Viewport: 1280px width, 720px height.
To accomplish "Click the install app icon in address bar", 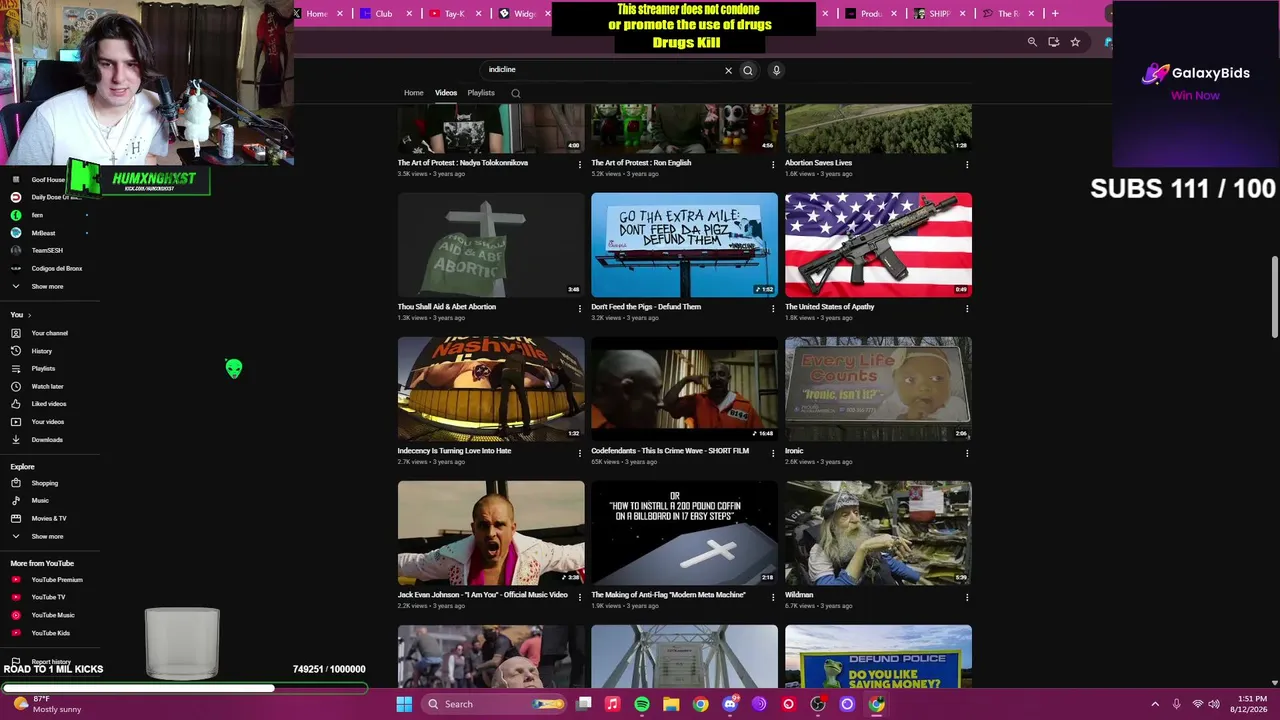I will 1054,42.
